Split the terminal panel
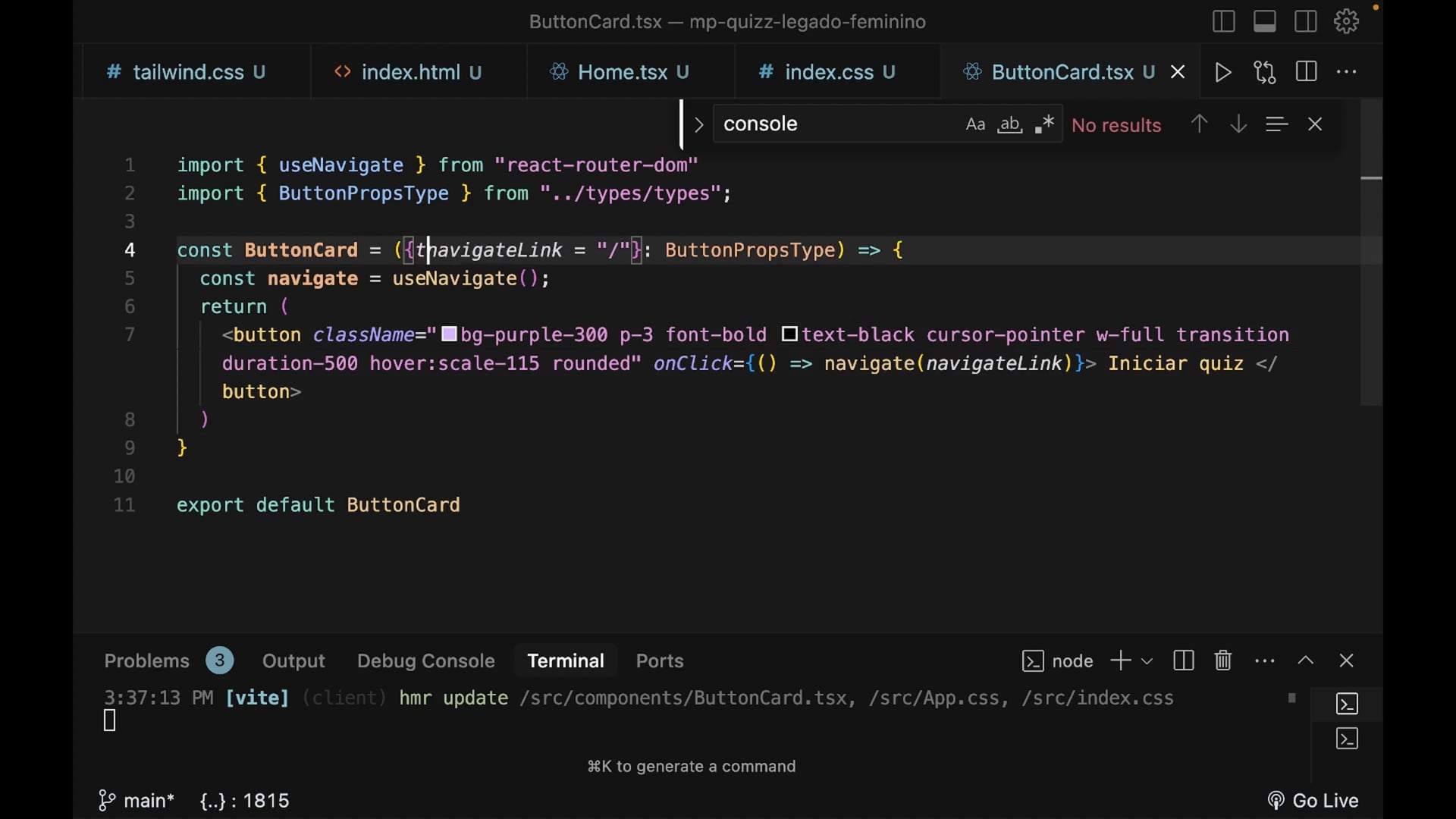The image size is (1456, 819). (x=1183, y=661)
